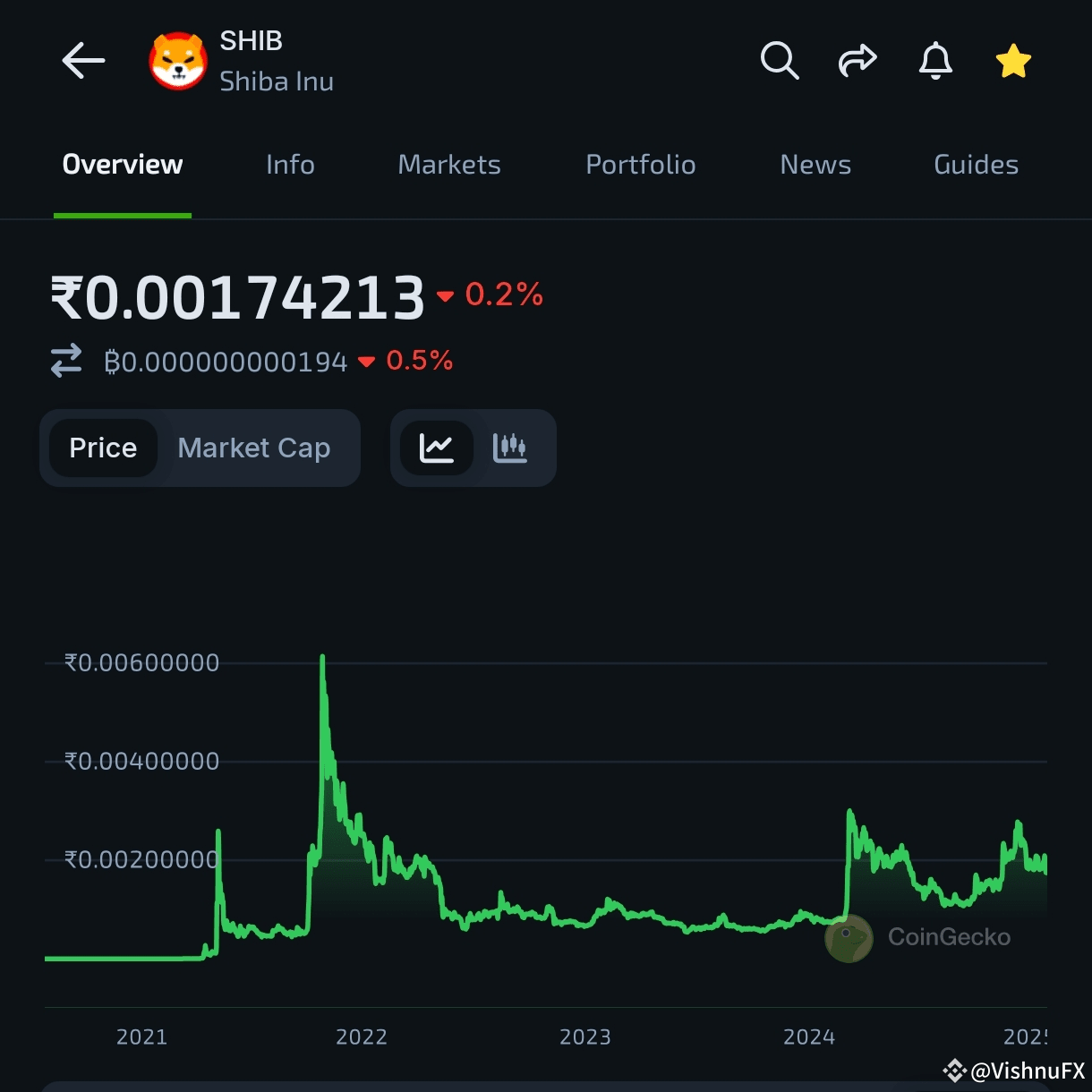
Task: Toggle the favorite star for SHIB
Action: point(1013,60)
